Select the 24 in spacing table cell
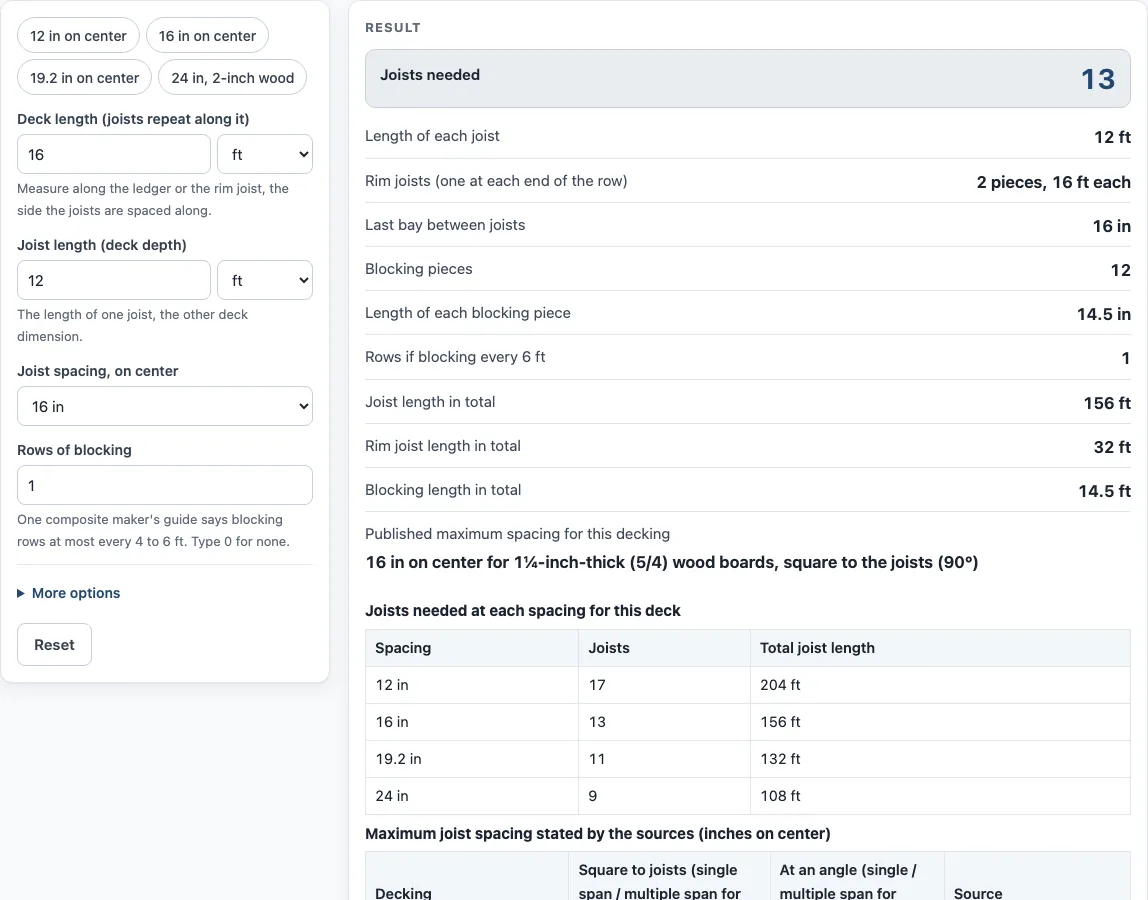The width and height of the screenshot is (1148, 900). tap(472, 796)
